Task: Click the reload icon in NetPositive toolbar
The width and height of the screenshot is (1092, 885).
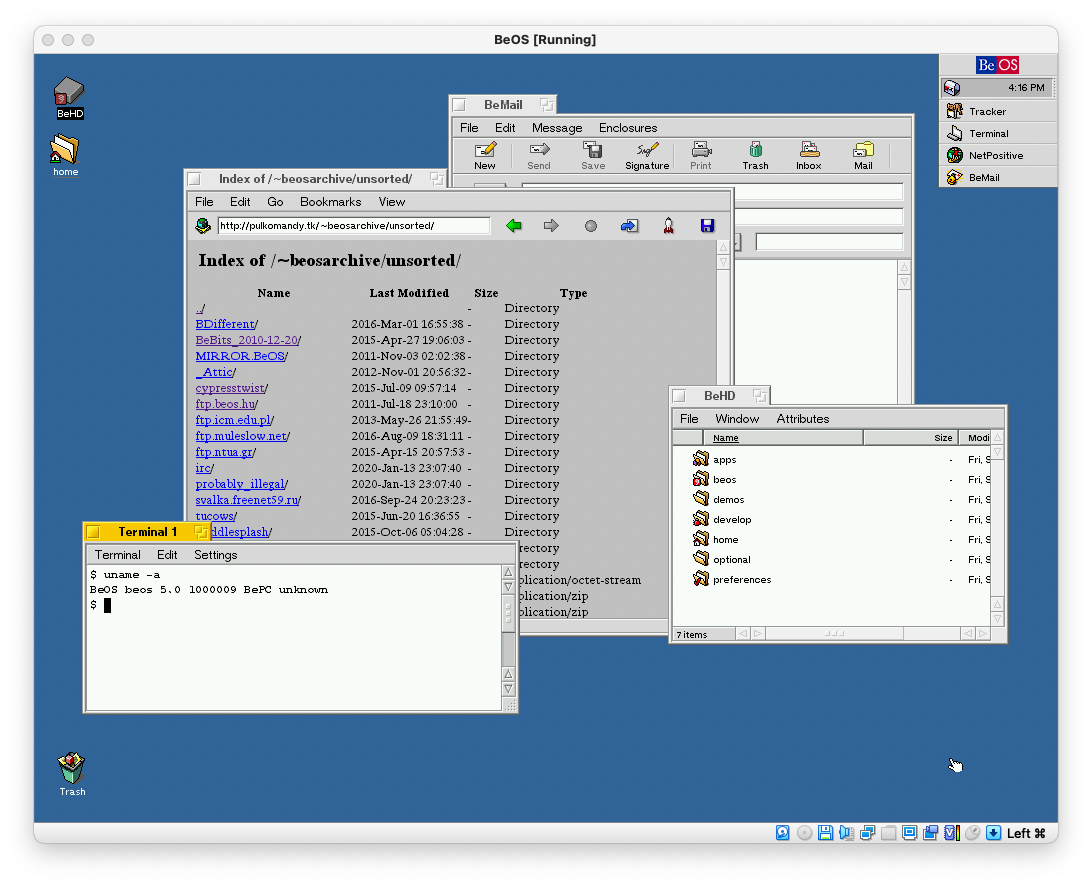Action: coord(630,226)
